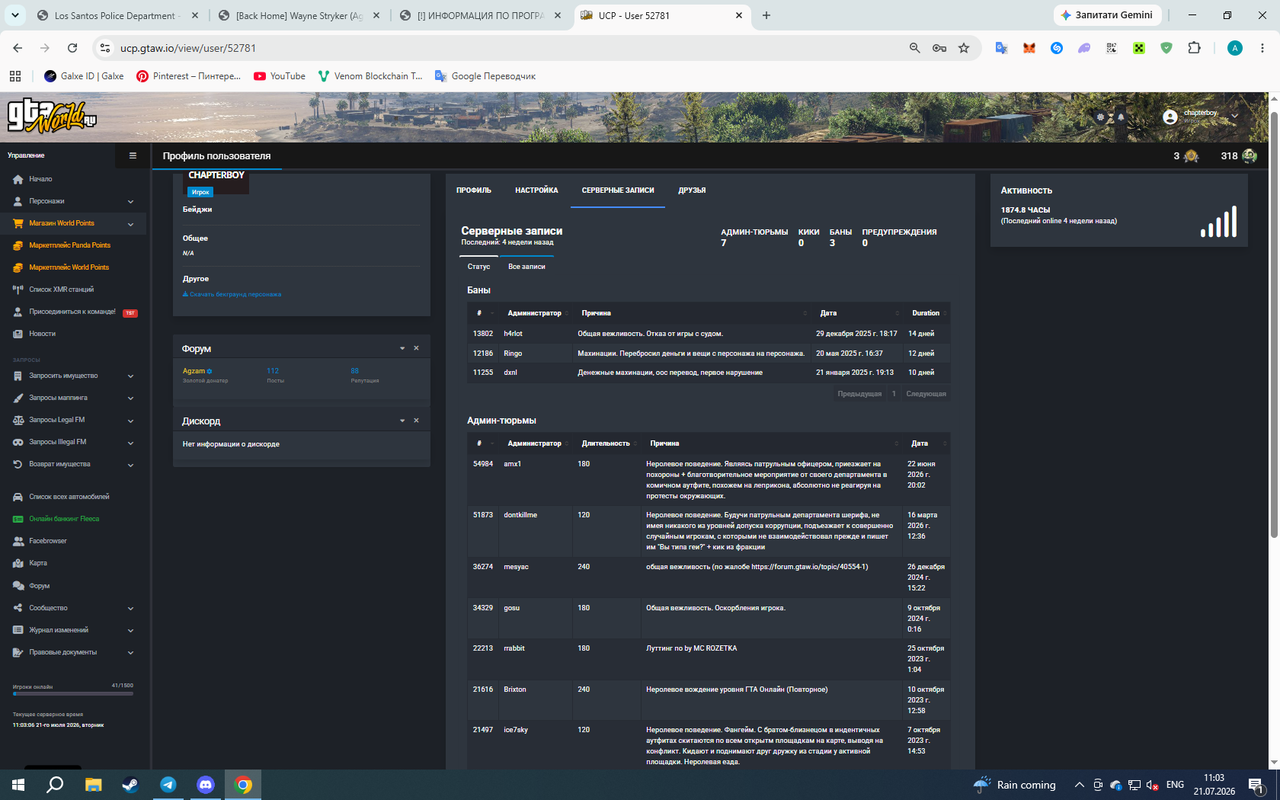
Task: Open the Chrome extensions puzzle menu
Action: pyautogui.click(x=1194, y=48)
